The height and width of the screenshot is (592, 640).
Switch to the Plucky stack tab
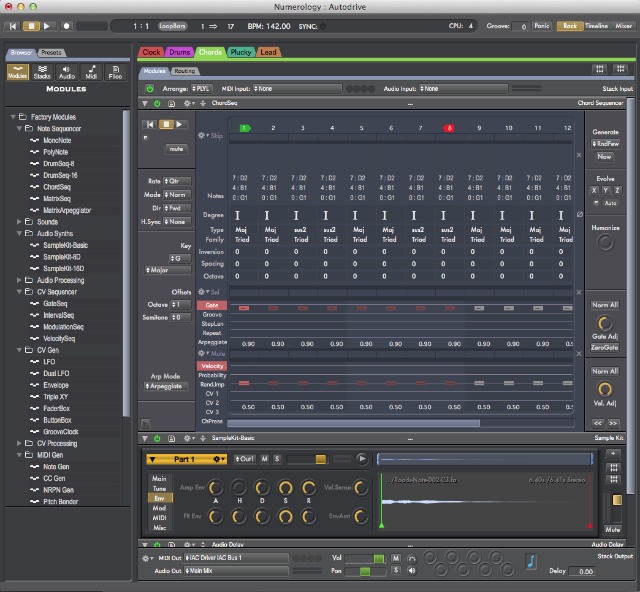point(241,52)
